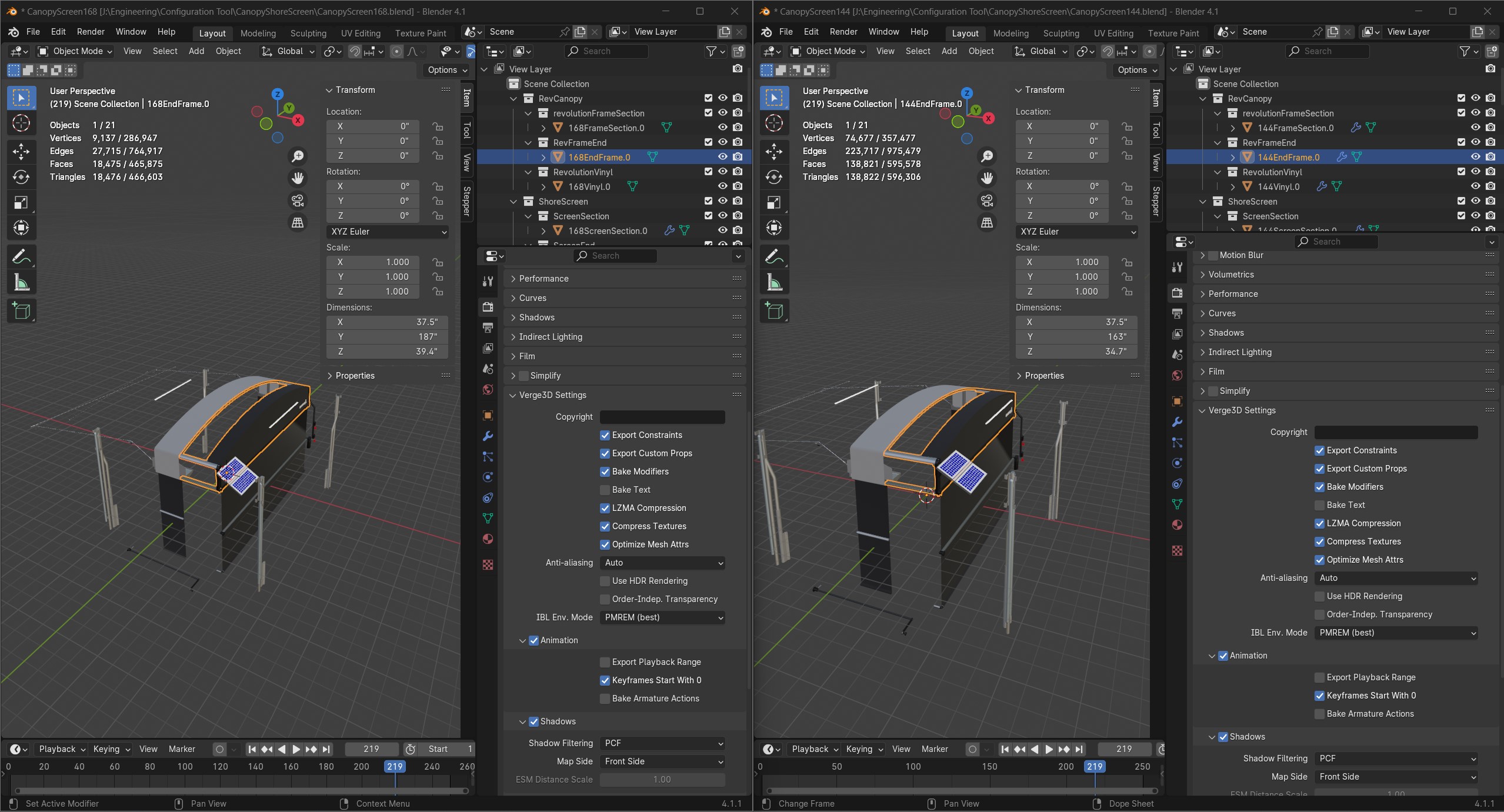Click ESM Distance Scale slider in left window
The width and height of the screenshot is (1504, 812).
point(662,780)
